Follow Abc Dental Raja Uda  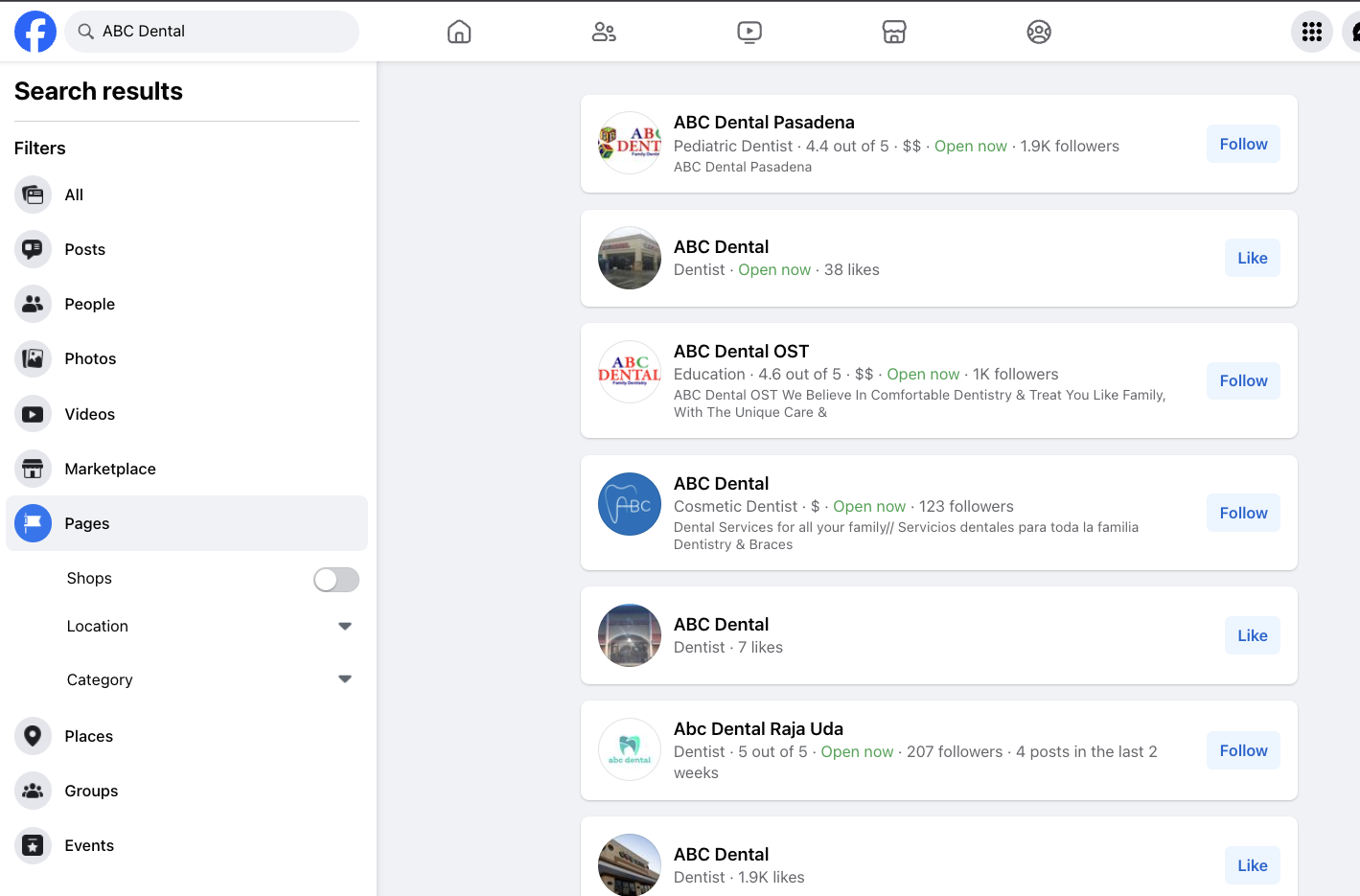pos(1243,750)
